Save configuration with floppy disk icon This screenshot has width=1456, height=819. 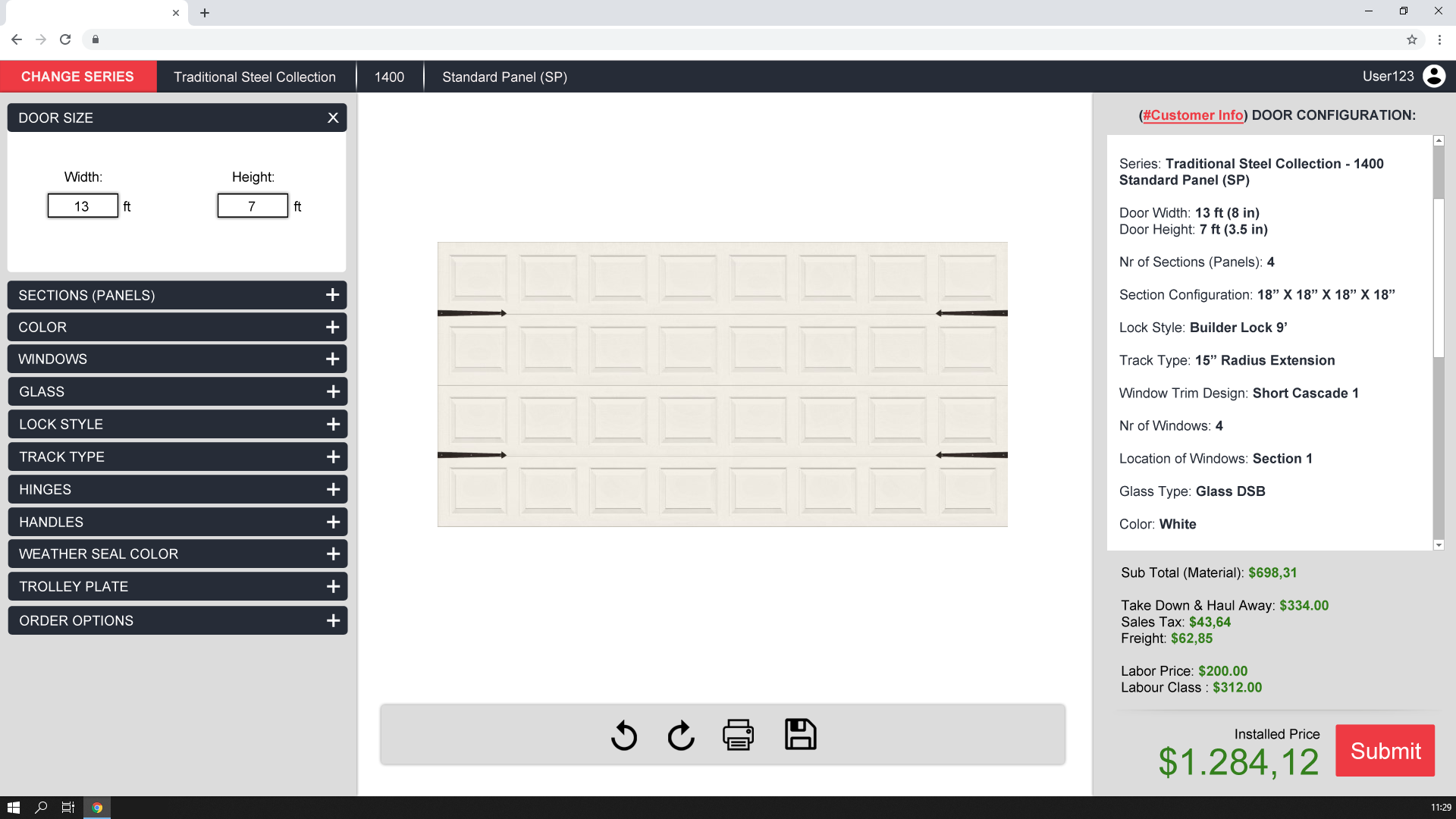coord(800,735)
